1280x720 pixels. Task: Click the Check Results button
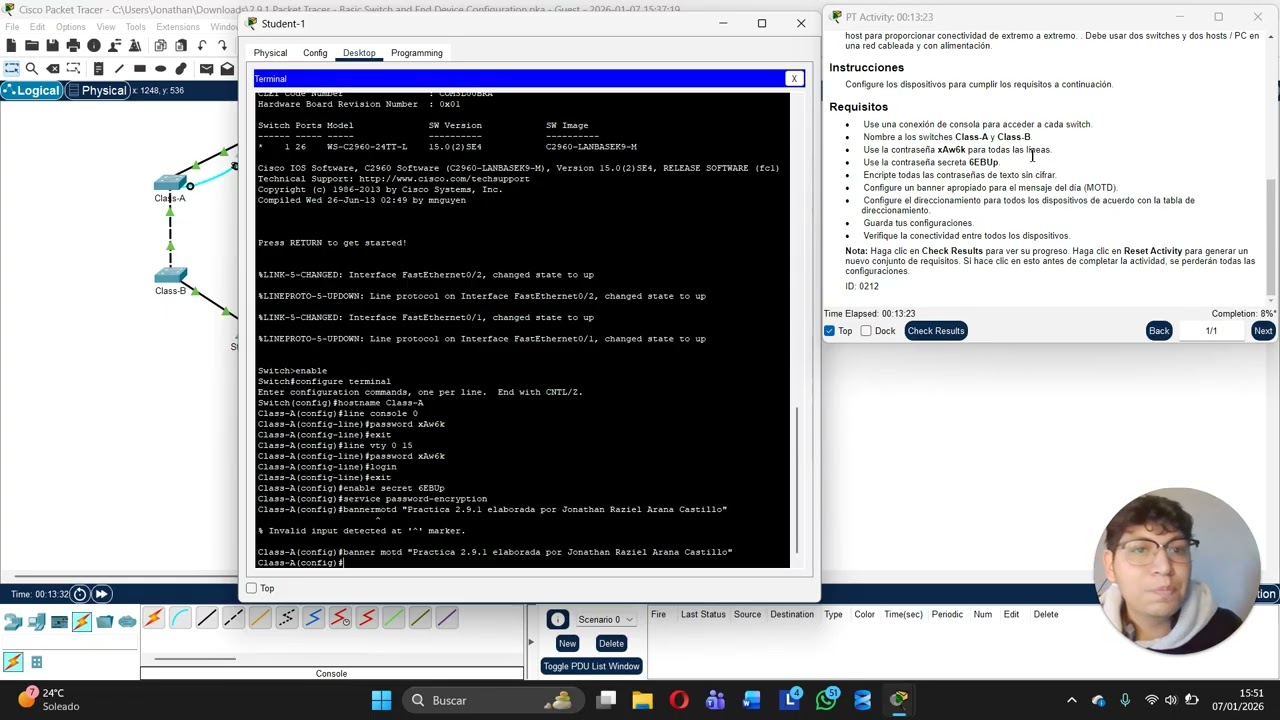click(936, 331)
